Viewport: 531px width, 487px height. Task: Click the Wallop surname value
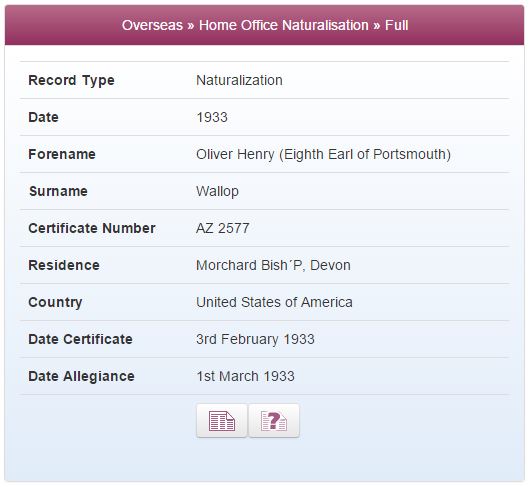pyautogui.click(x=217, y=192)
